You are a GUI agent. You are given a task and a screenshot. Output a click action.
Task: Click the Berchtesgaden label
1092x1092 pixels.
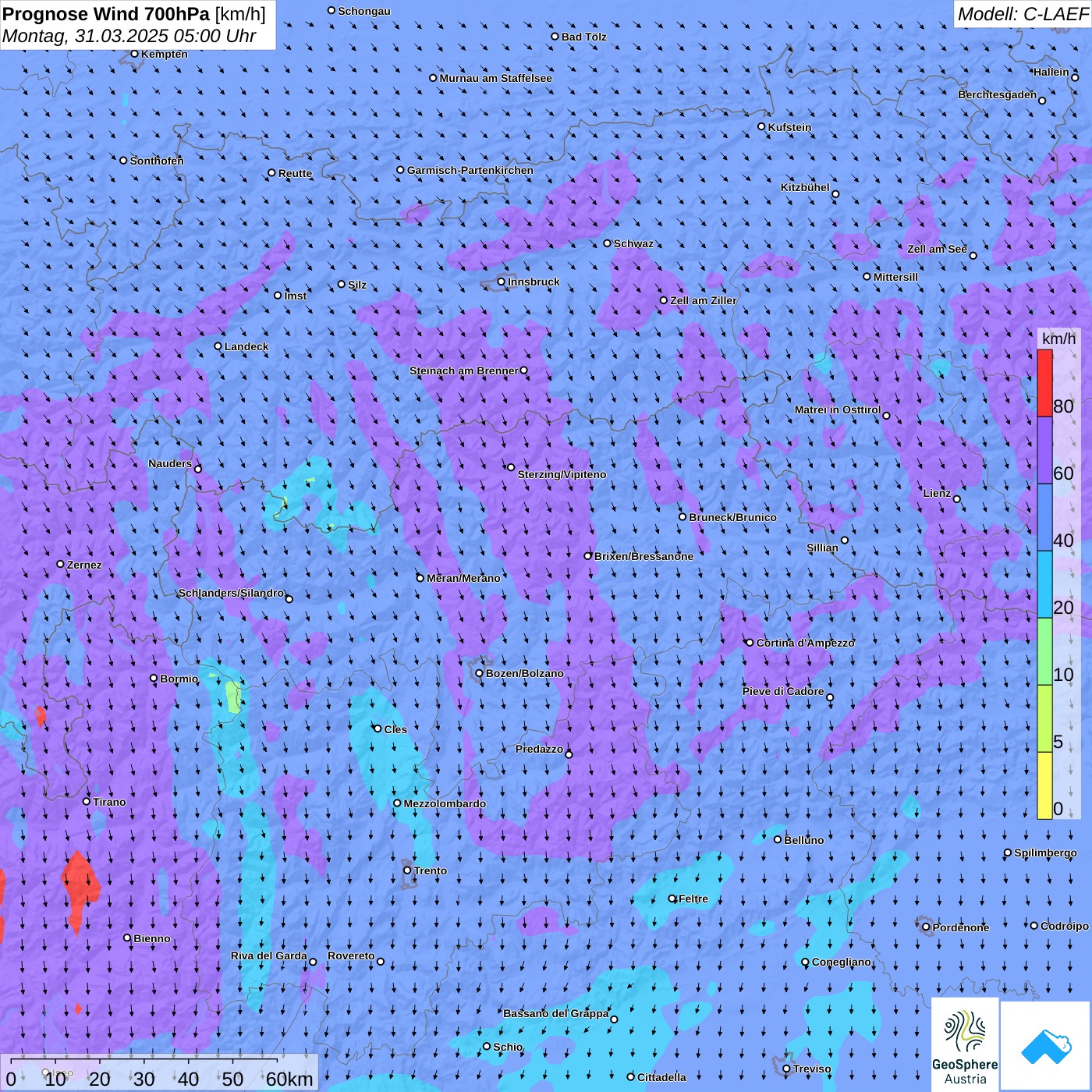pyautogui.click(x=997, y=94)
